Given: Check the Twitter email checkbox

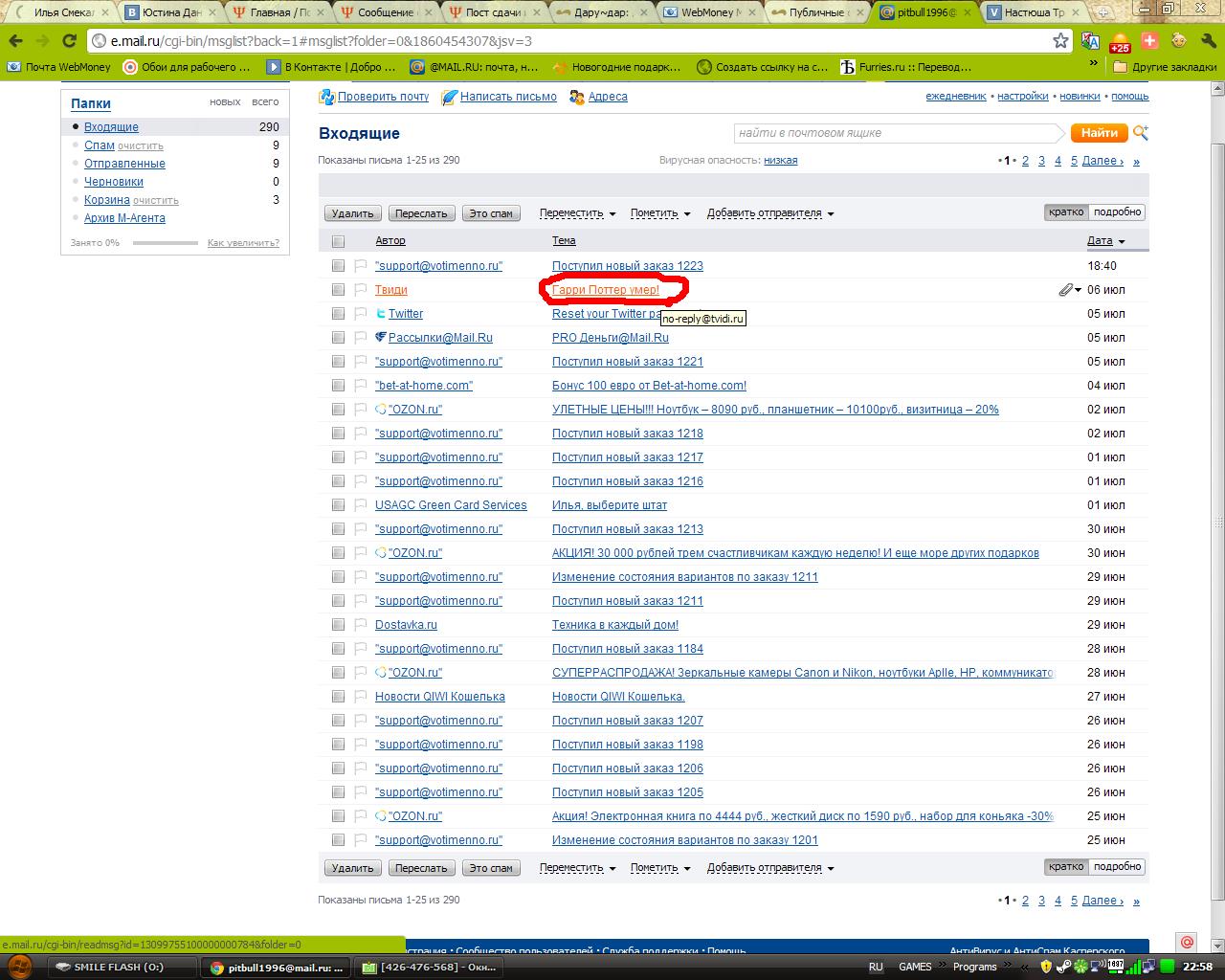Looking at the screenshot, I should [x=338, y=314].
